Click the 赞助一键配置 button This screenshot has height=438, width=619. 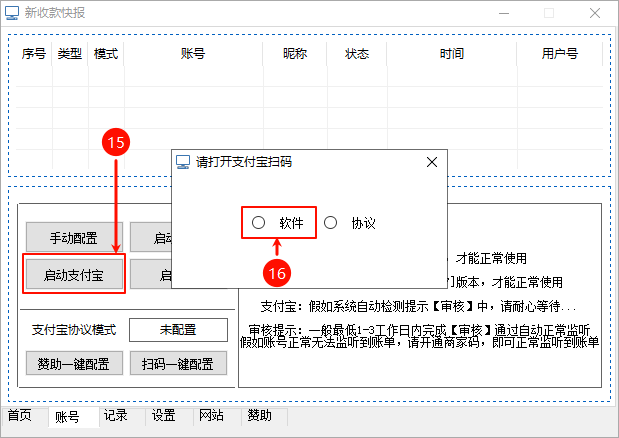74,363
